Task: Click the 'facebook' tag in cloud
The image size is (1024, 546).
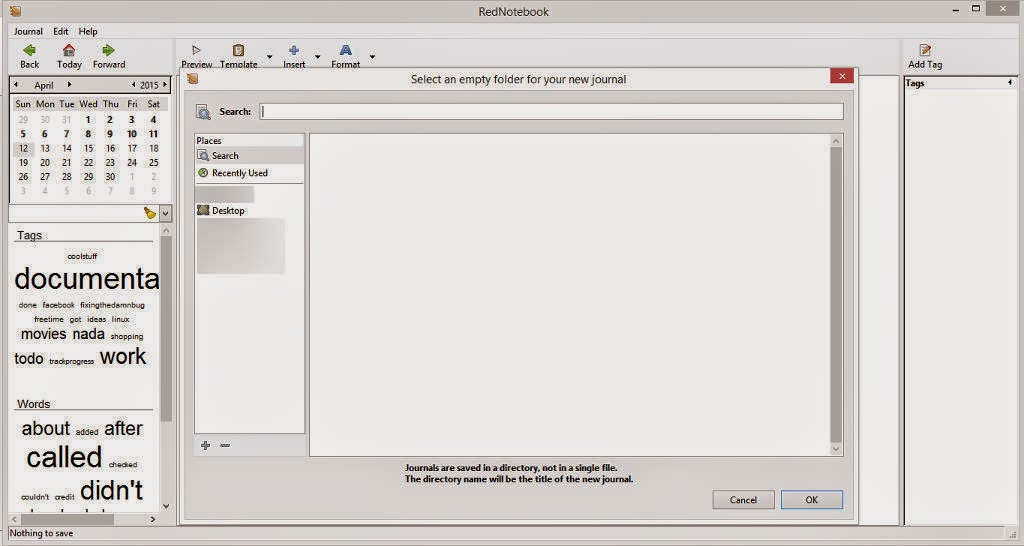Action: coord(59,305)
